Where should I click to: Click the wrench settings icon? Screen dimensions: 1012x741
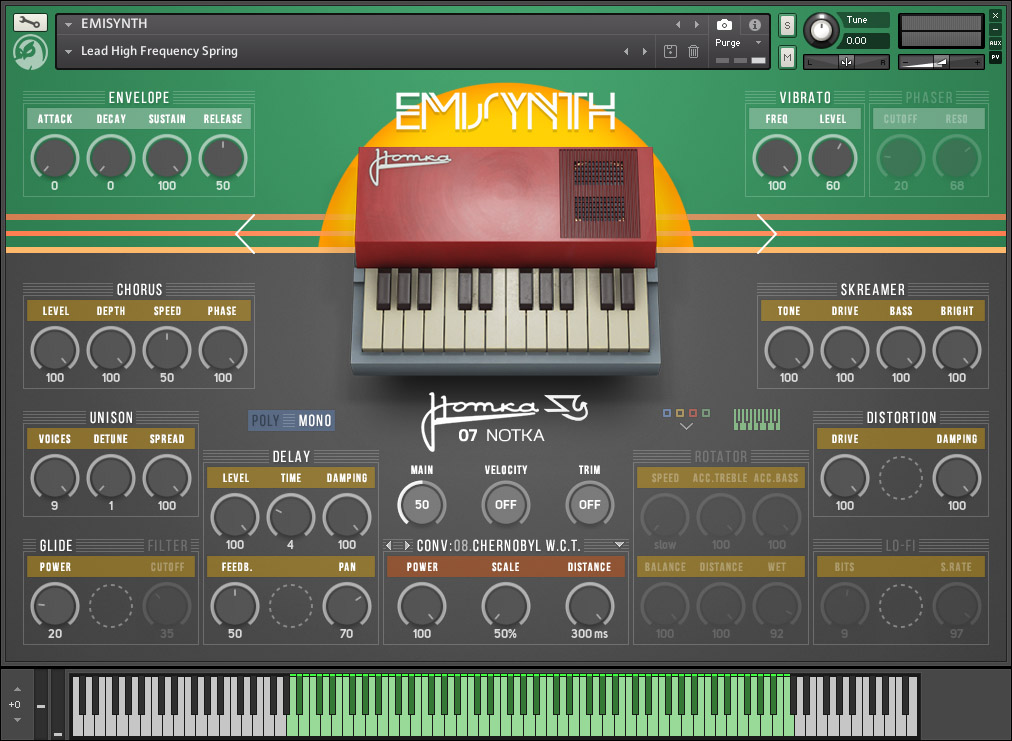30,22
